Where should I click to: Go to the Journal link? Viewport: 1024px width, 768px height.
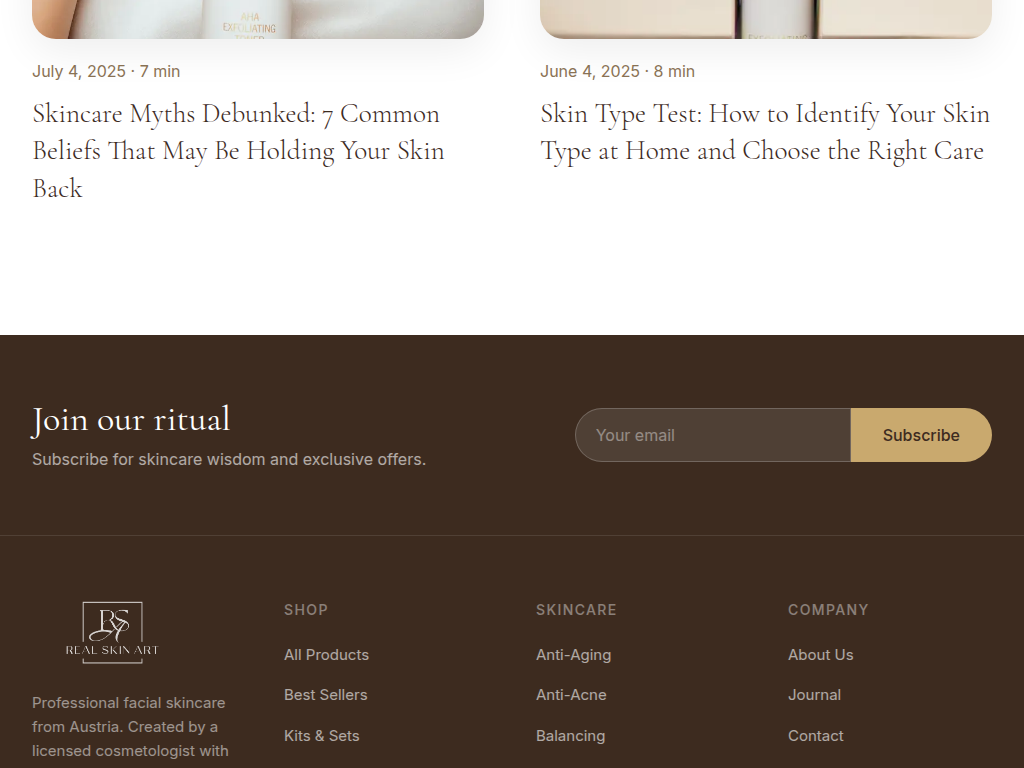[x=814, y=695]
